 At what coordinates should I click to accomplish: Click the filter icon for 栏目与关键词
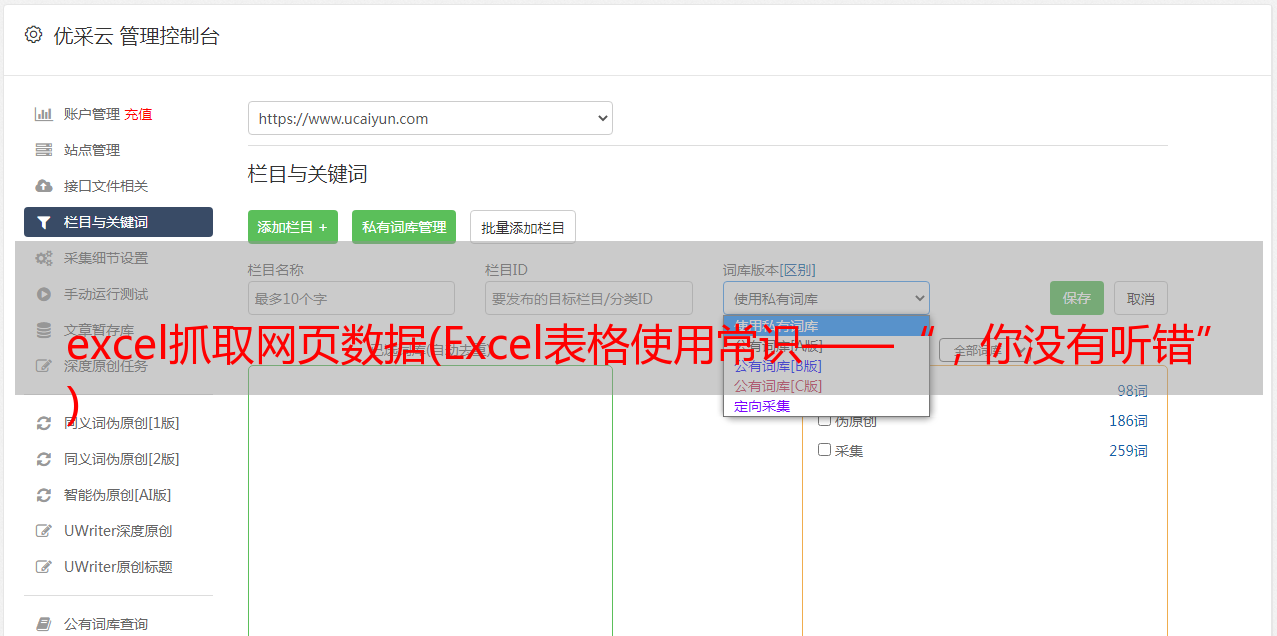pyautogui.click(x=43, y=222)
